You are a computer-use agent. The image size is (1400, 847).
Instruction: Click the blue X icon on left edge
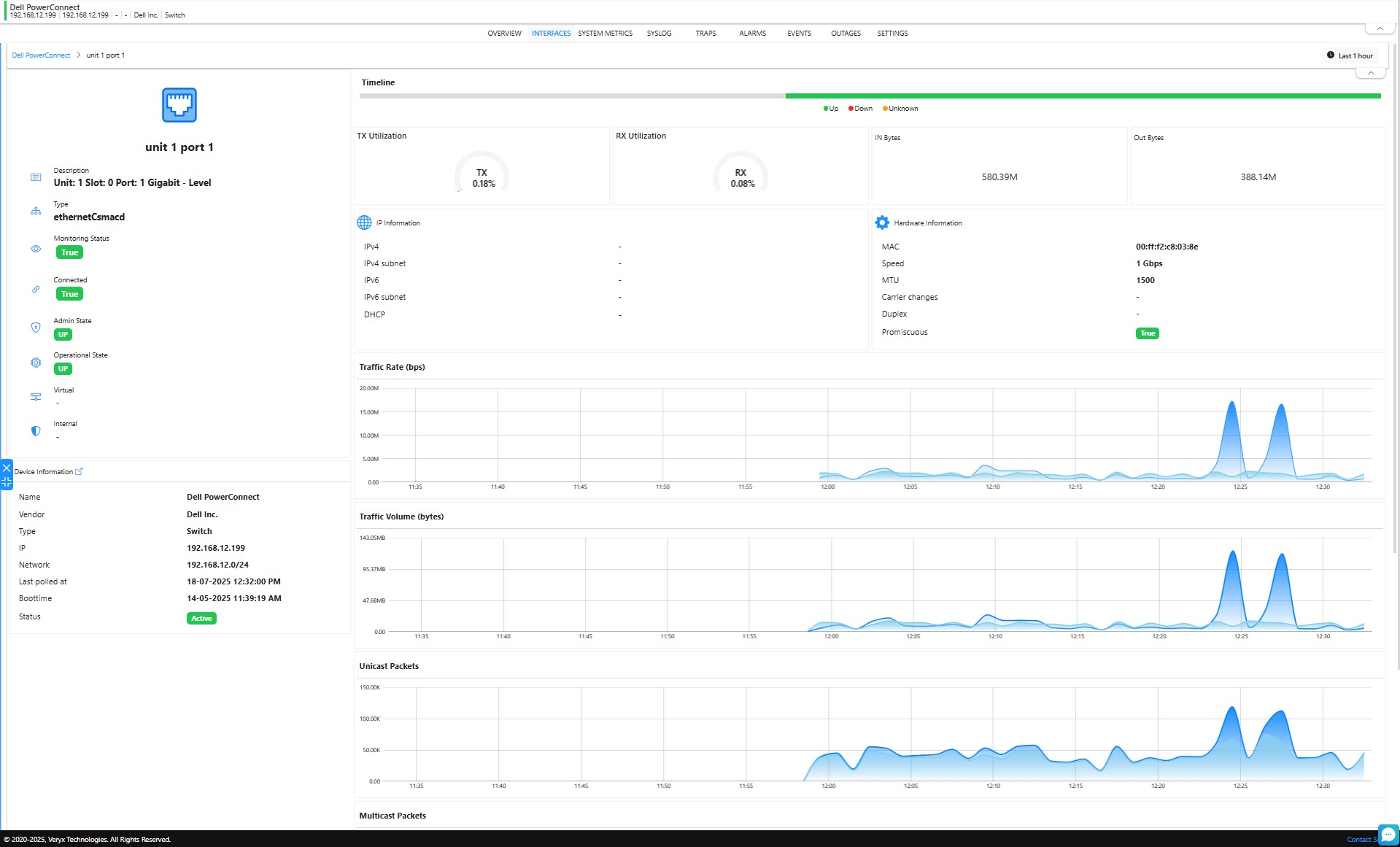coord(7,468)
